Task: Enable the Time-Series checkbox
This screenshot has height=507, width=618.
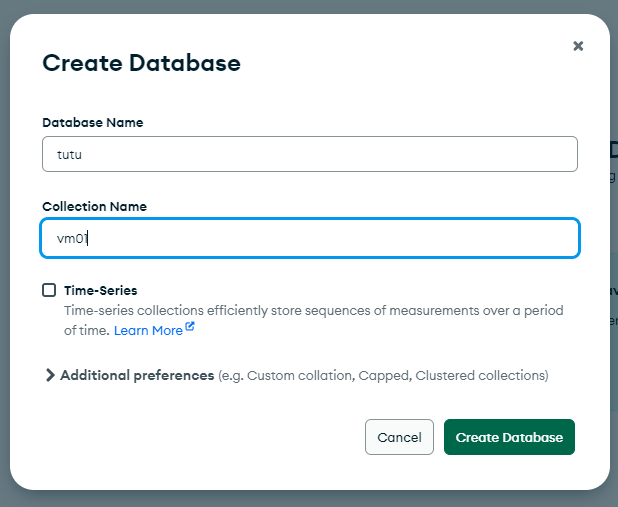Action: coord(49,290)
